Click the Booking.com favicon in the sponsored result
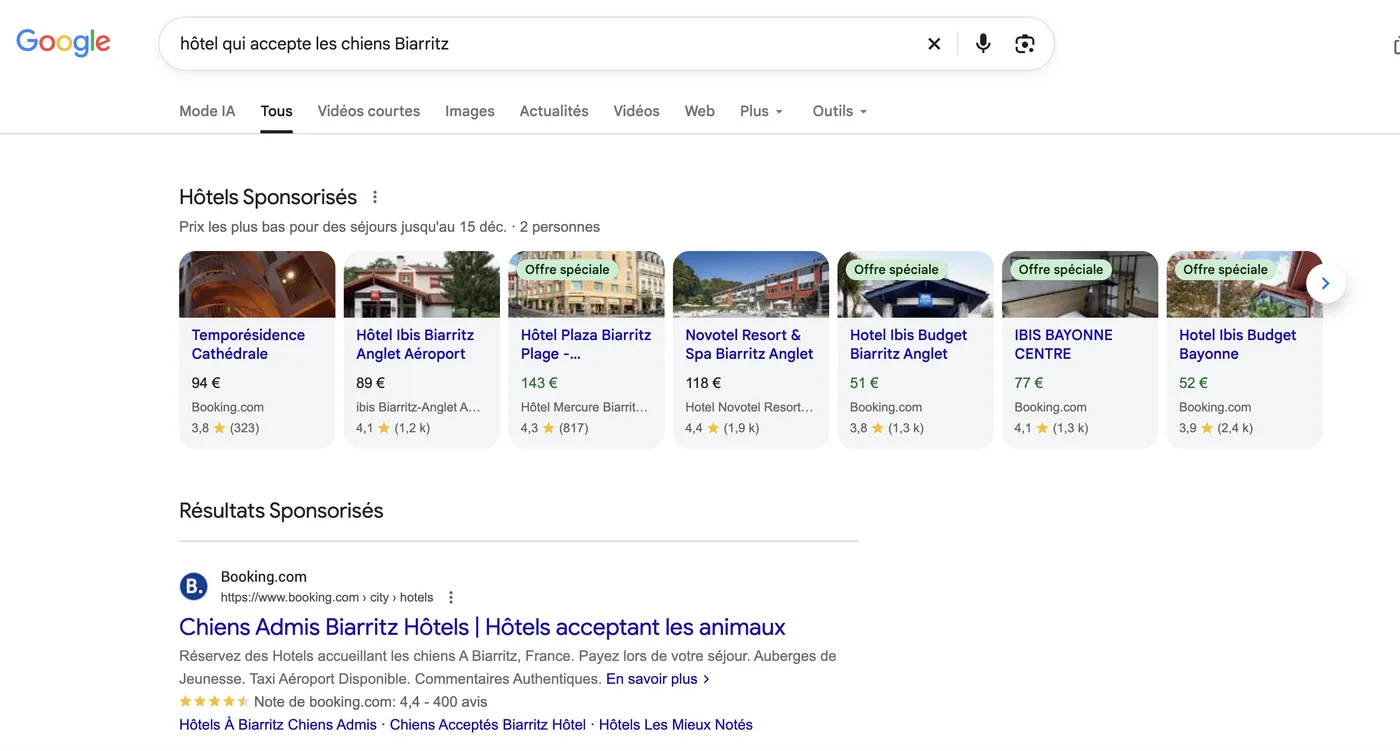 [x=193, y=586]
